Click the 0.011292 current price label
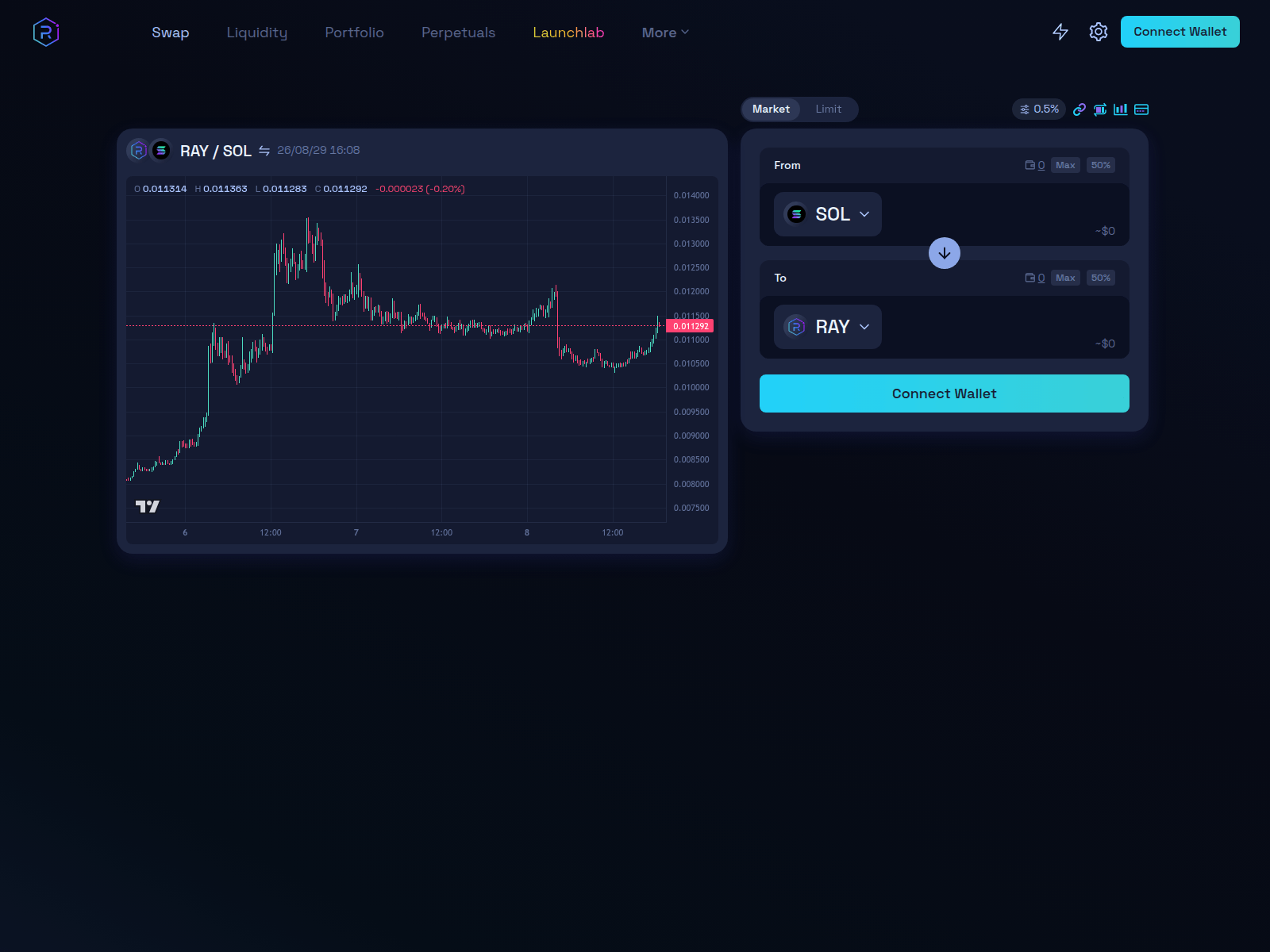This screenshot has width=1270, height=952. pos(691,326)
